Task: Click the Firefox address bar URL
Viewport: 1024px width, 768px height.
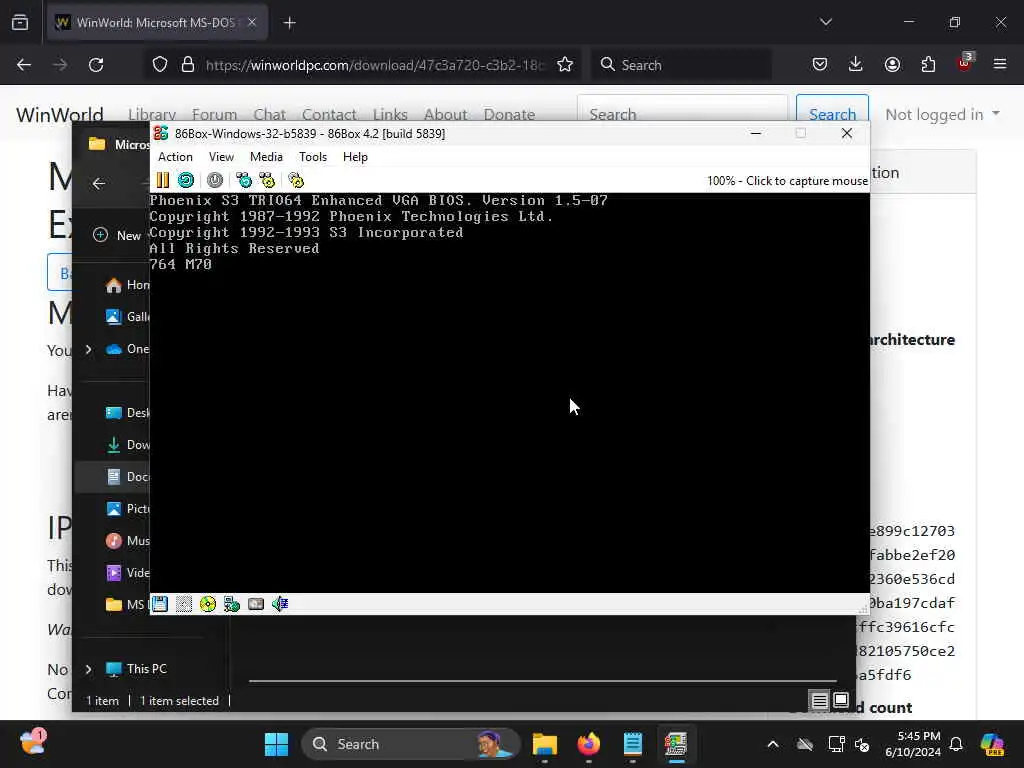Action: (374, 65)
